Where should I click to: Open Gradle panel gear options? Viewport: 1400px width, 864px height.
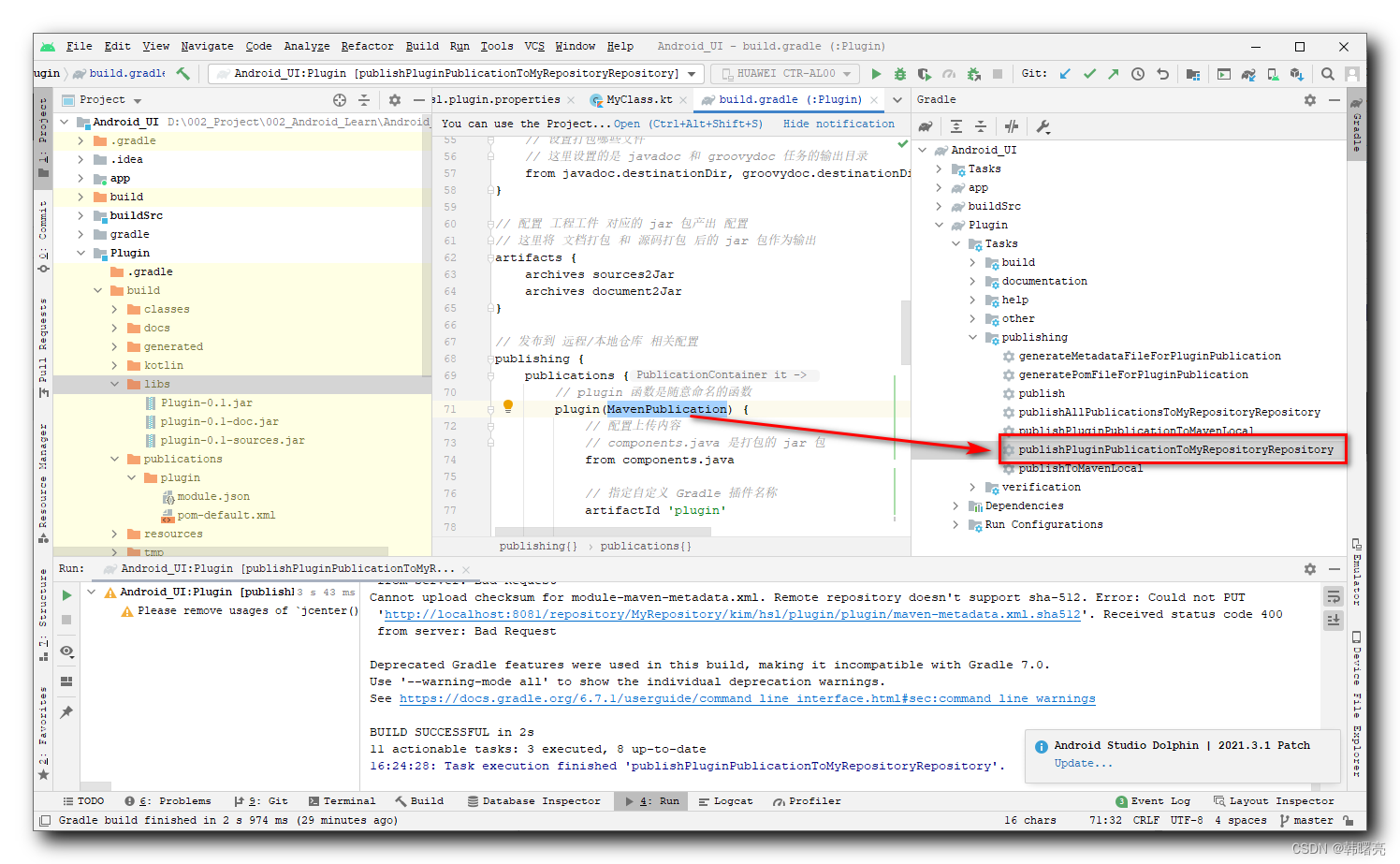tap(1310, 100)
